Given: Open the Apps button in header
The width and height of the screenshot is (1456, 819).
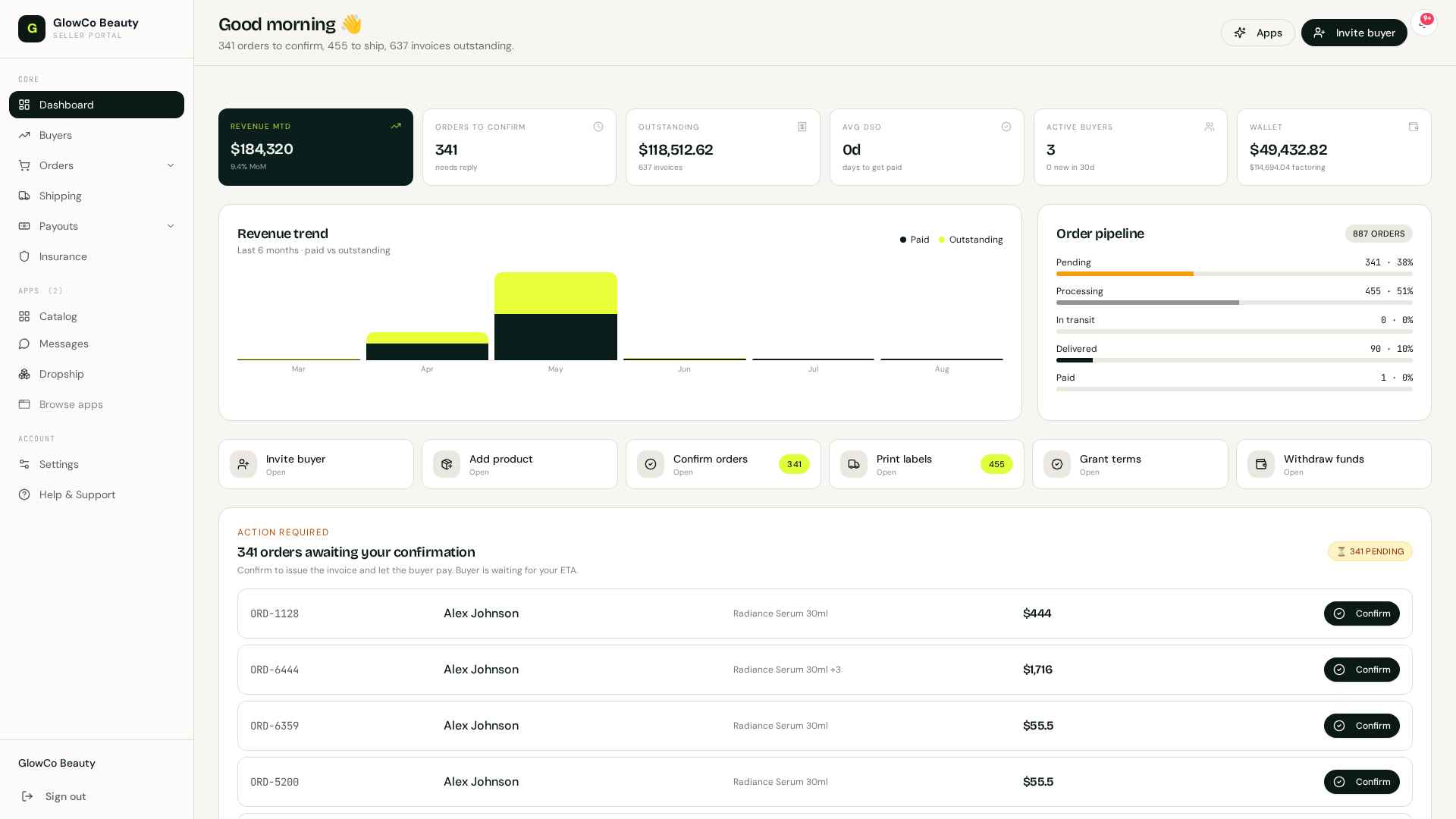Looking at the screenshot, I should click(x=1258, y=33).
